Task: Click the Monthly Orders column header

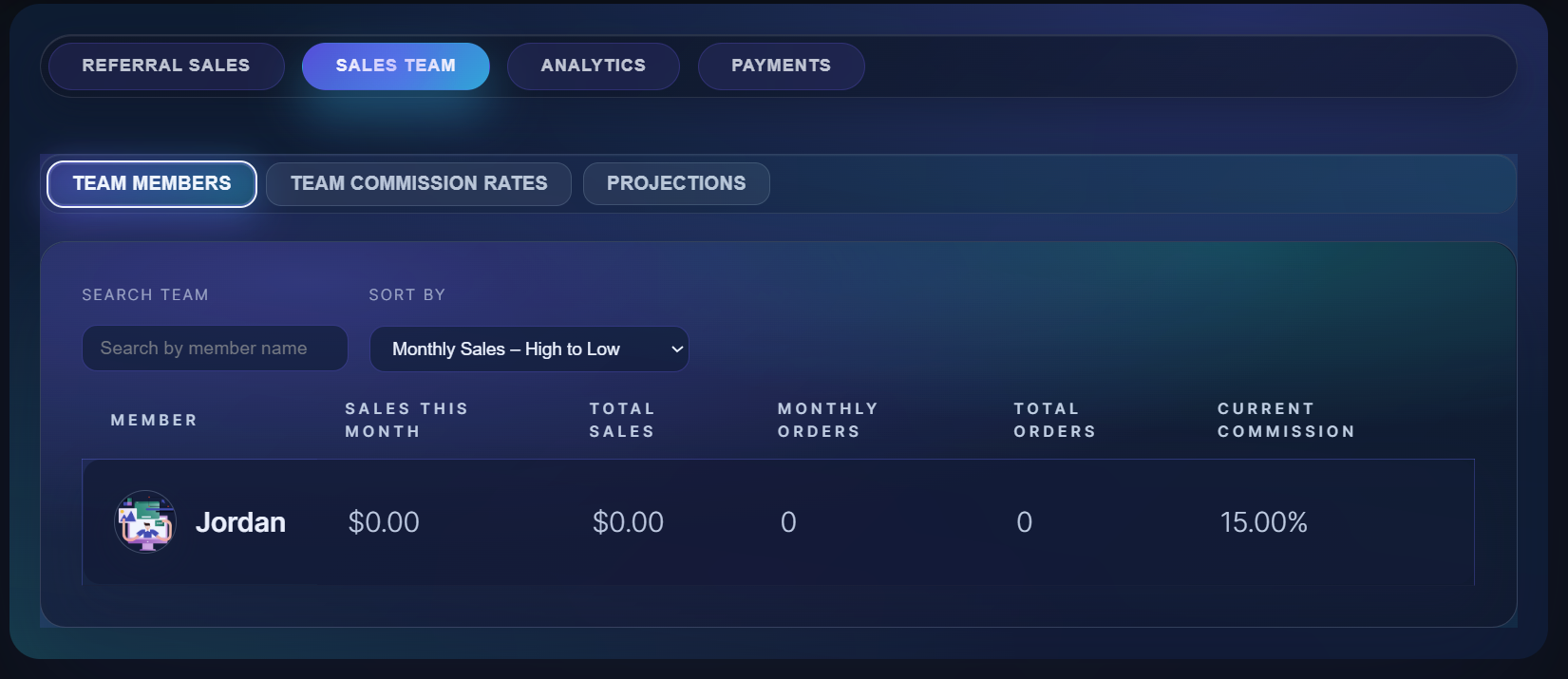Action: [827, 419]
